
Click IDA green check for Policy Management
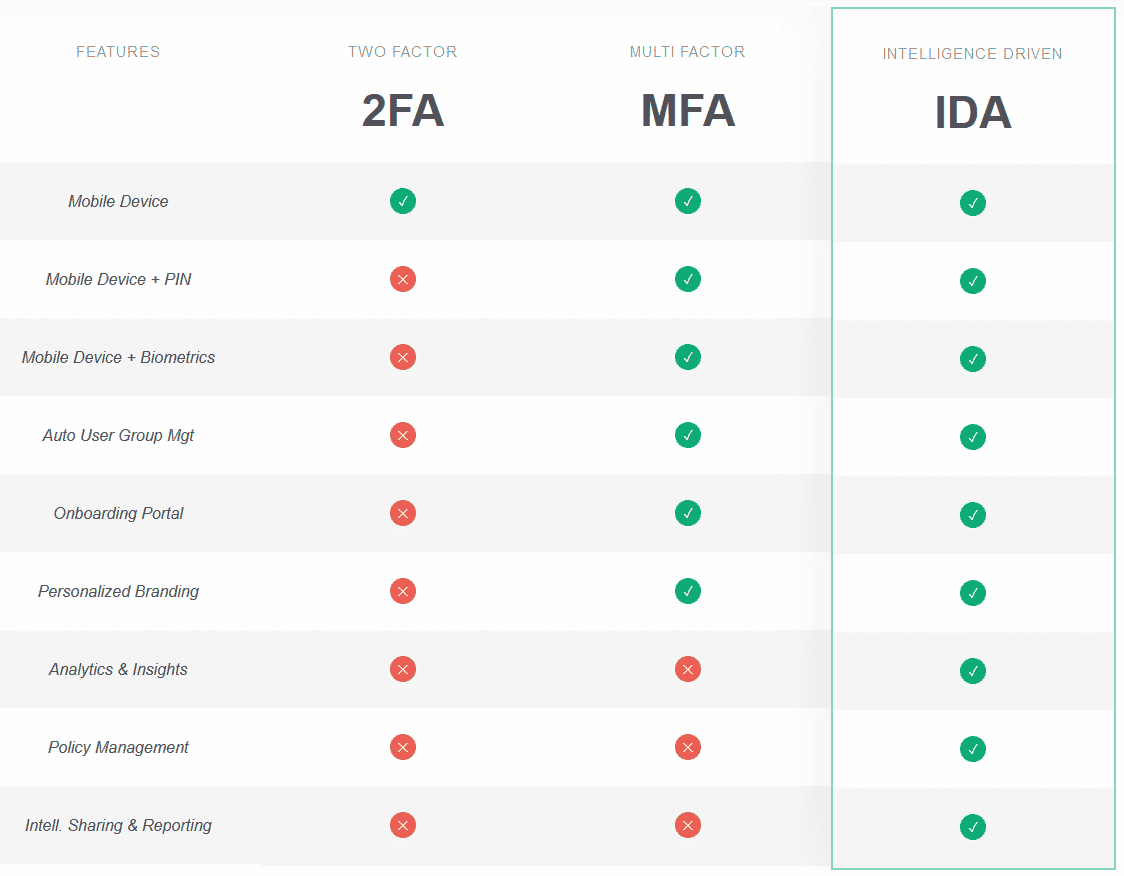tap(973, 749)
